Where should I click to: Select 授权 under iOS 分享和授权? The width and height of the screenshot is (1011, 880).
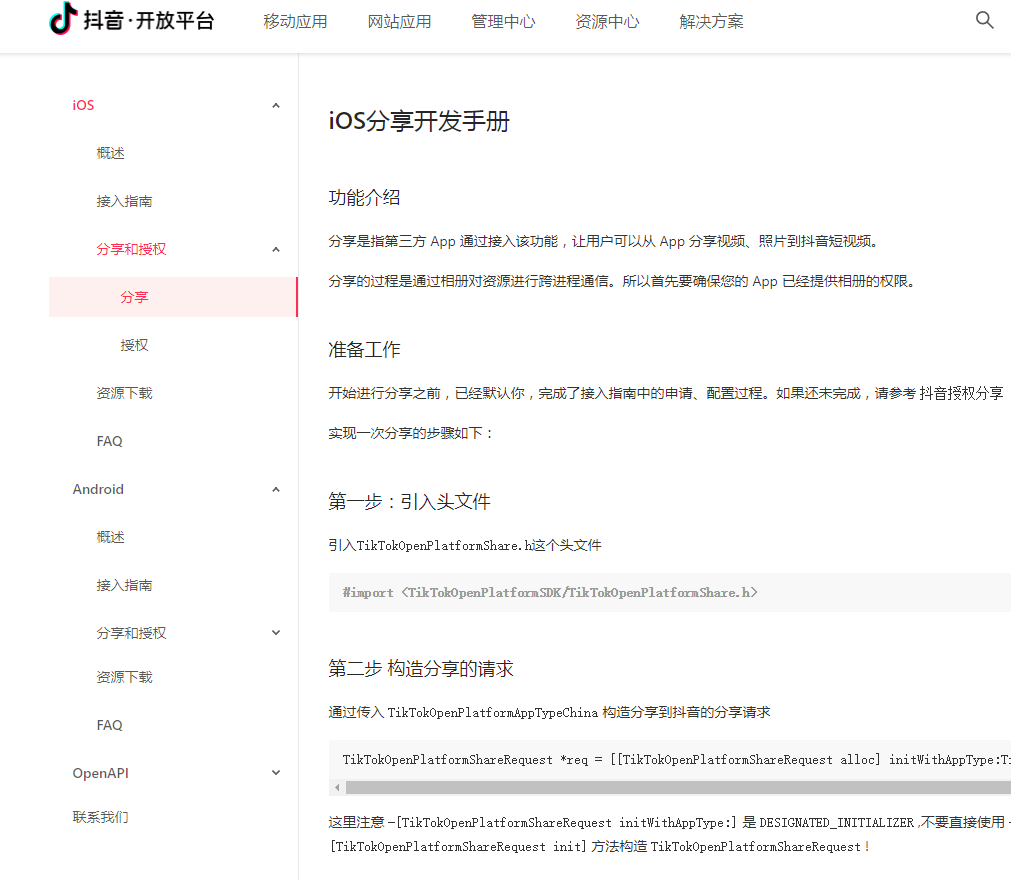click(135, 345)
